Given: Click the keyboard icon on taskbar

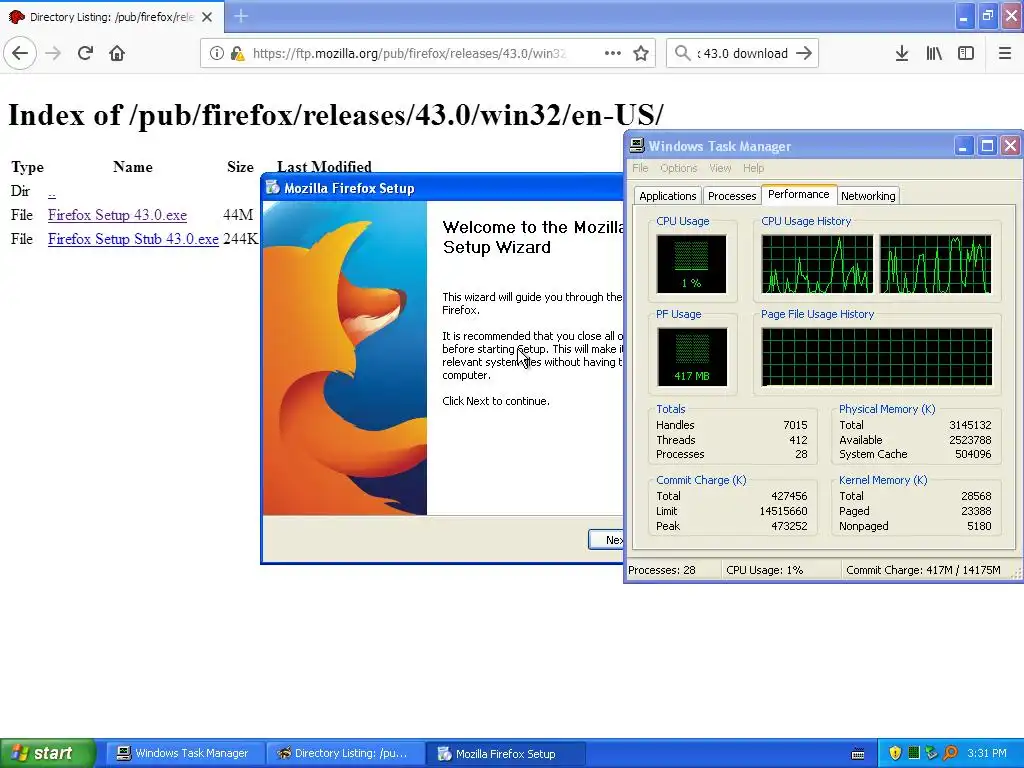Looking at the screenshot, I should (858, 754).
